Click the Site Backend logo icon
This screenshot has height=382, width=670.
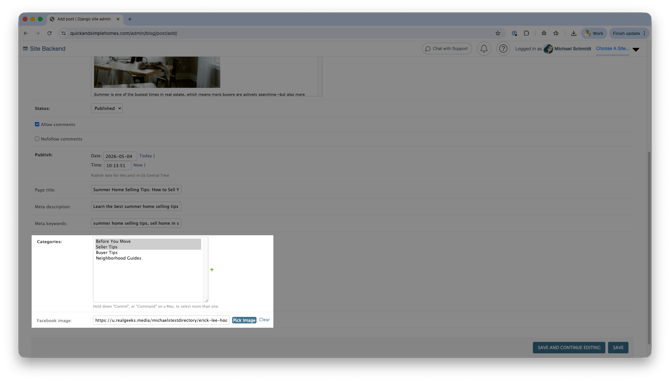click(25, 49)
